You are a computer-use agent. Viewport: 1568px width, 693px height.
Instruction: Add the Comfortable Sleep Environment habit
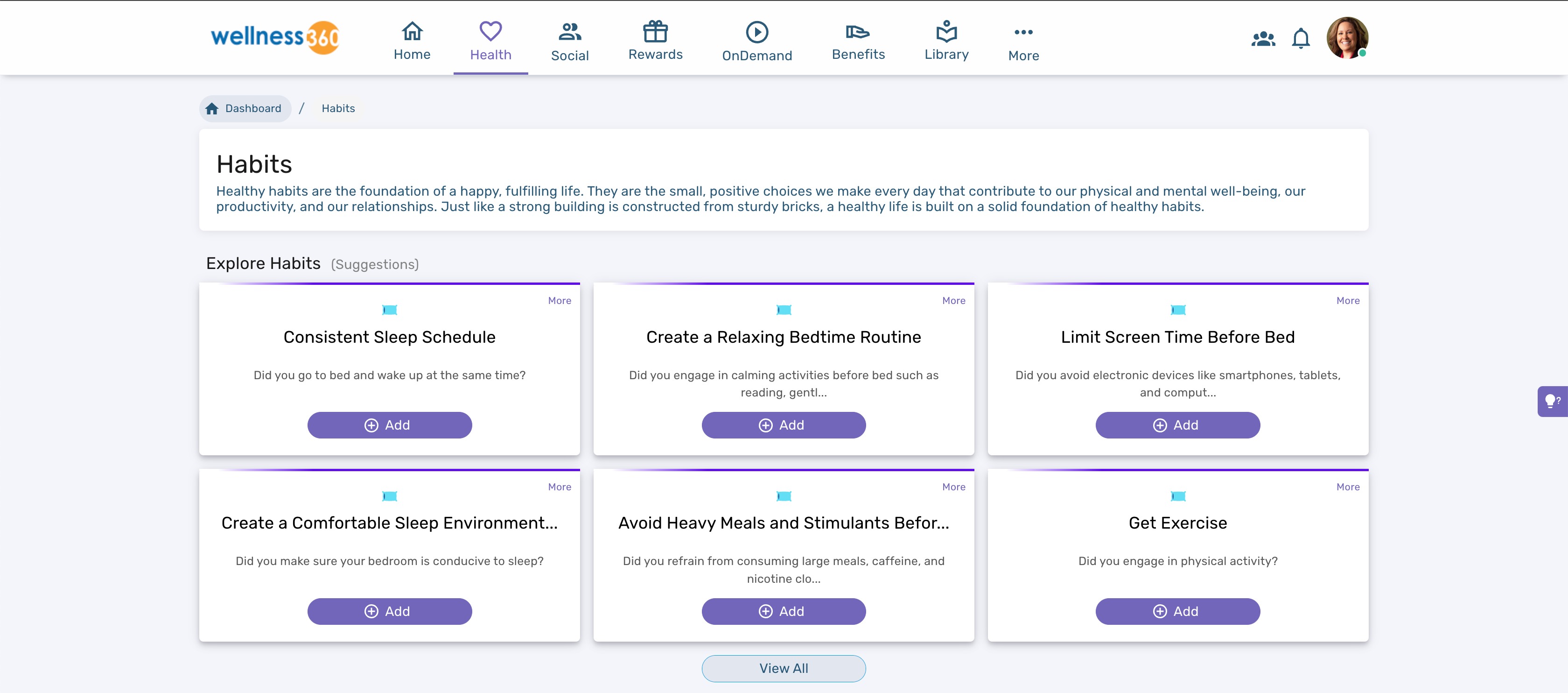coord(390,611)
